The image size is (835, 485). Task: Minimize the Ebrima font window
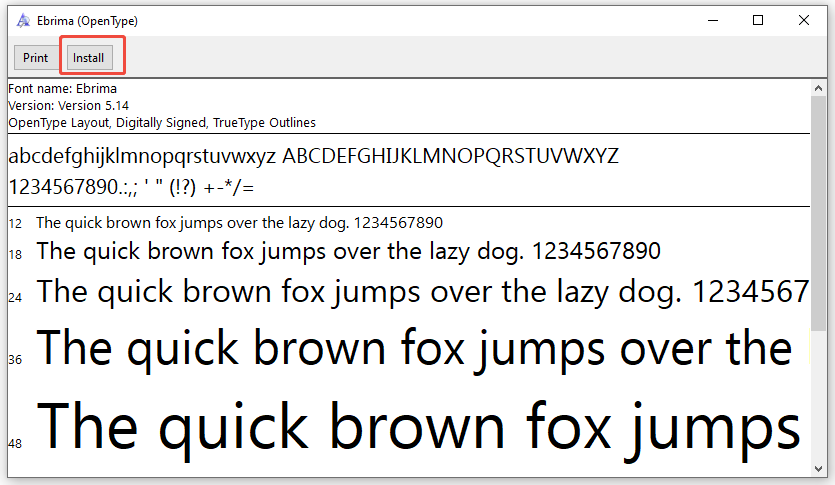[x=713, y=21]
